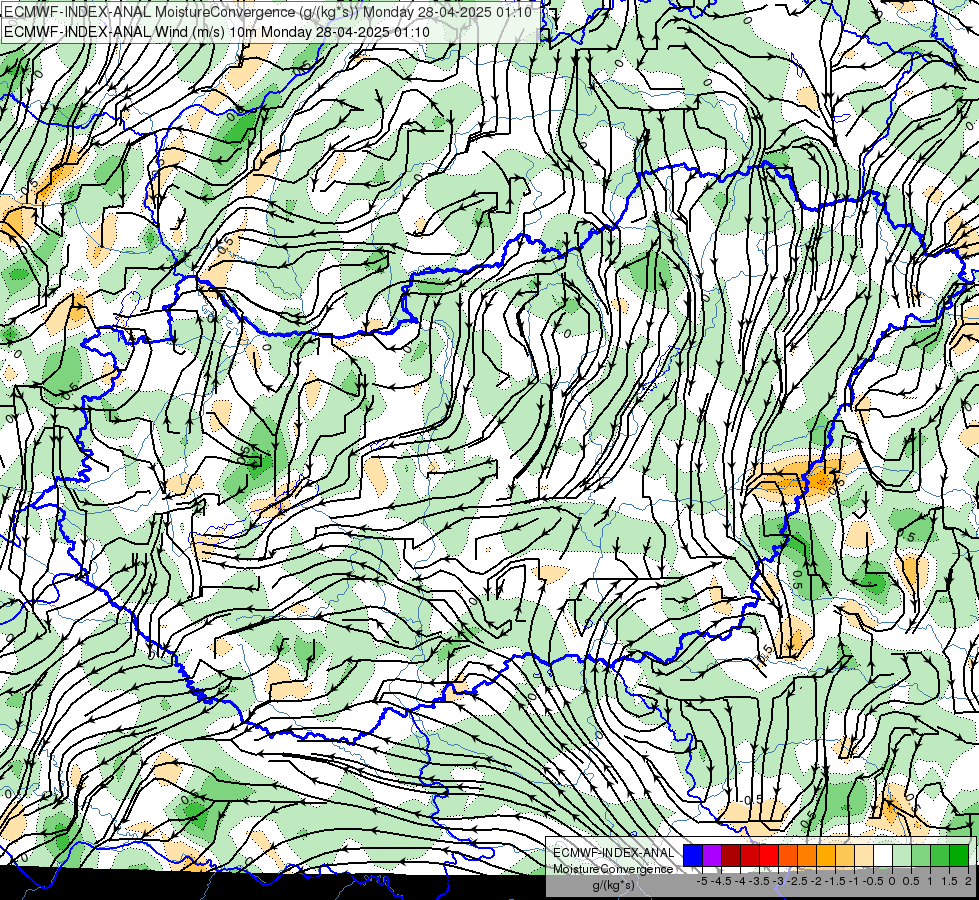The height and width of the screenshot is (900, 979).
Task: Select the legend's MoistureConvergence label
Action: pyautogui.click(x=613, y=869)
